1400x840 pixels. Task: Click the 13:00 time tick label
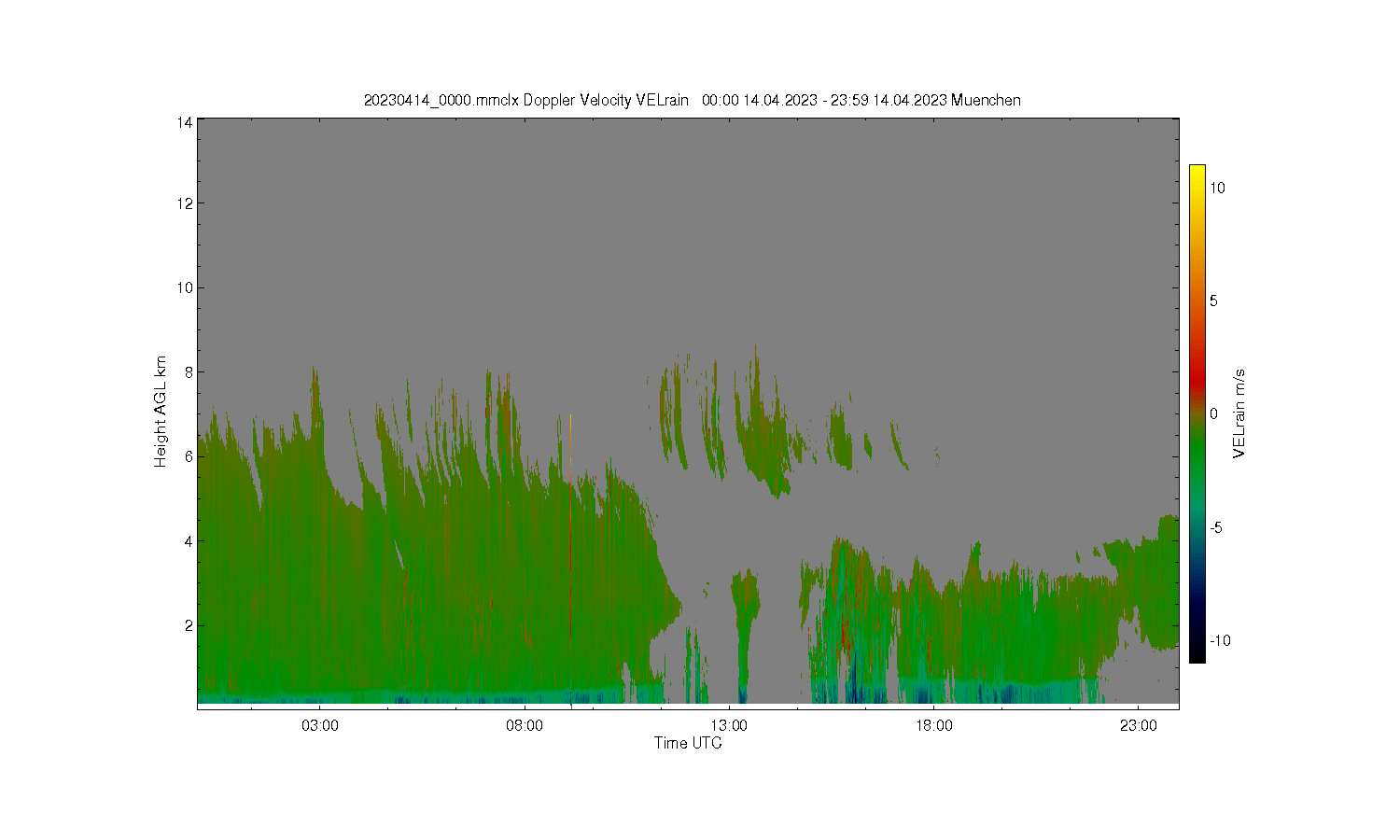[729, 726]
